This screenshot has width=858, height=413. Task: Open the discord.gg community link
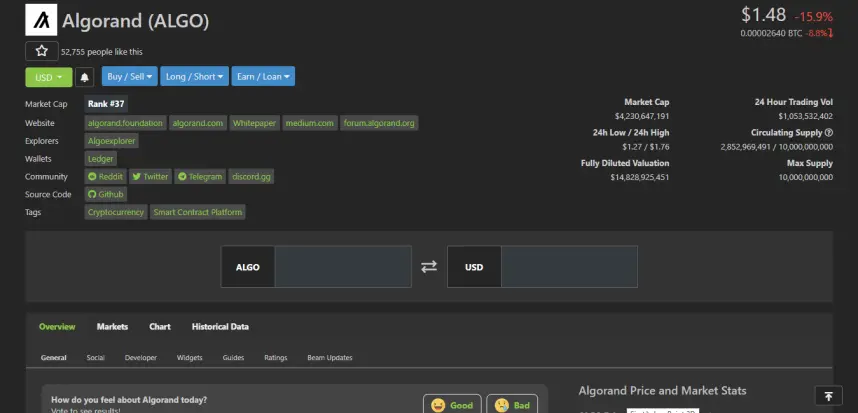click(x=251, y=177)
